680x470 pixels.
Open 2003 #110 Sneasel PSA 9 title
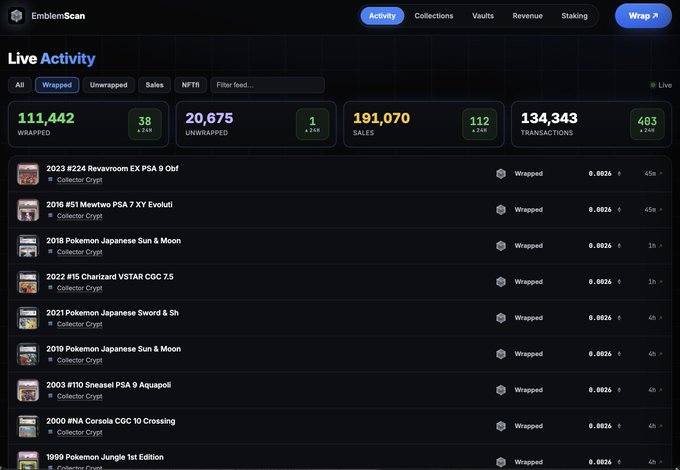(108, 385)
